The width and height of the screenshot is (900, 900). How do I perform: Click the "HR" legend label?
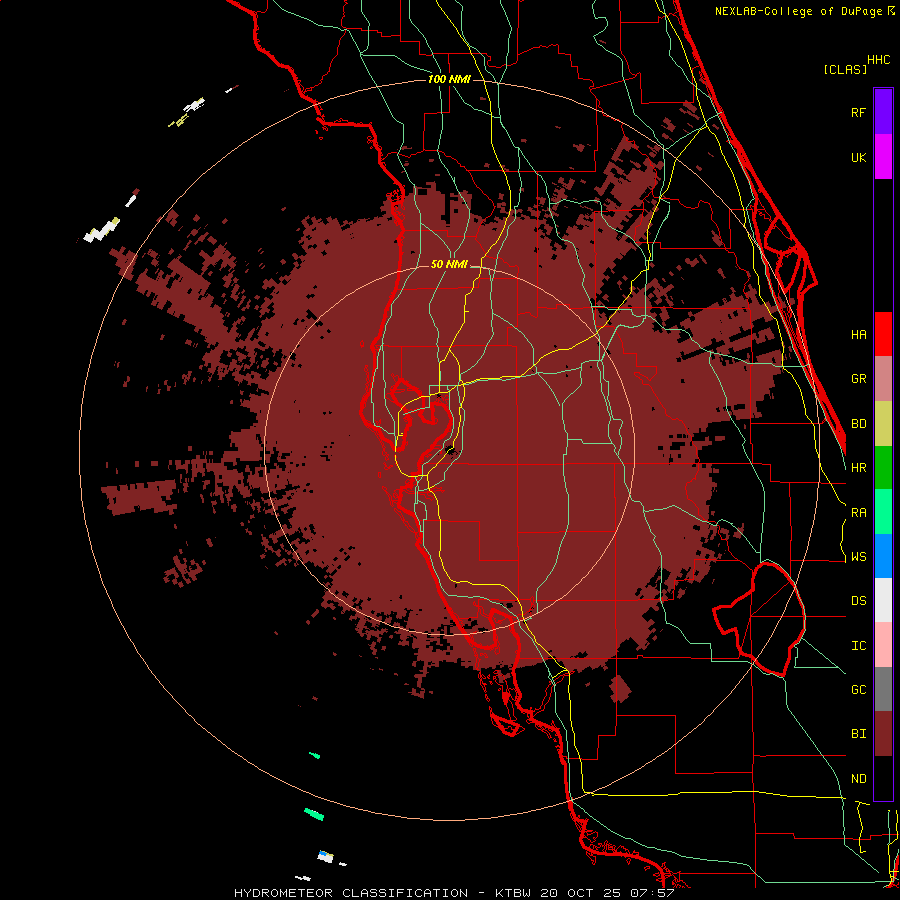pyautogui.click(x=858, y=468)
